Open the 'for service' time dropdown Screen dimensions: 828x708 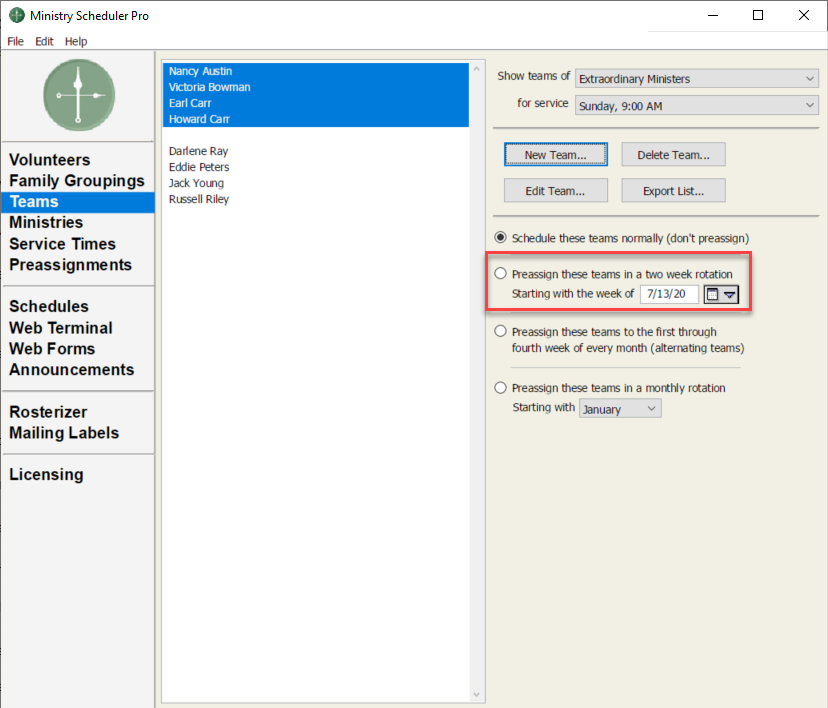(x=697, y=105)
